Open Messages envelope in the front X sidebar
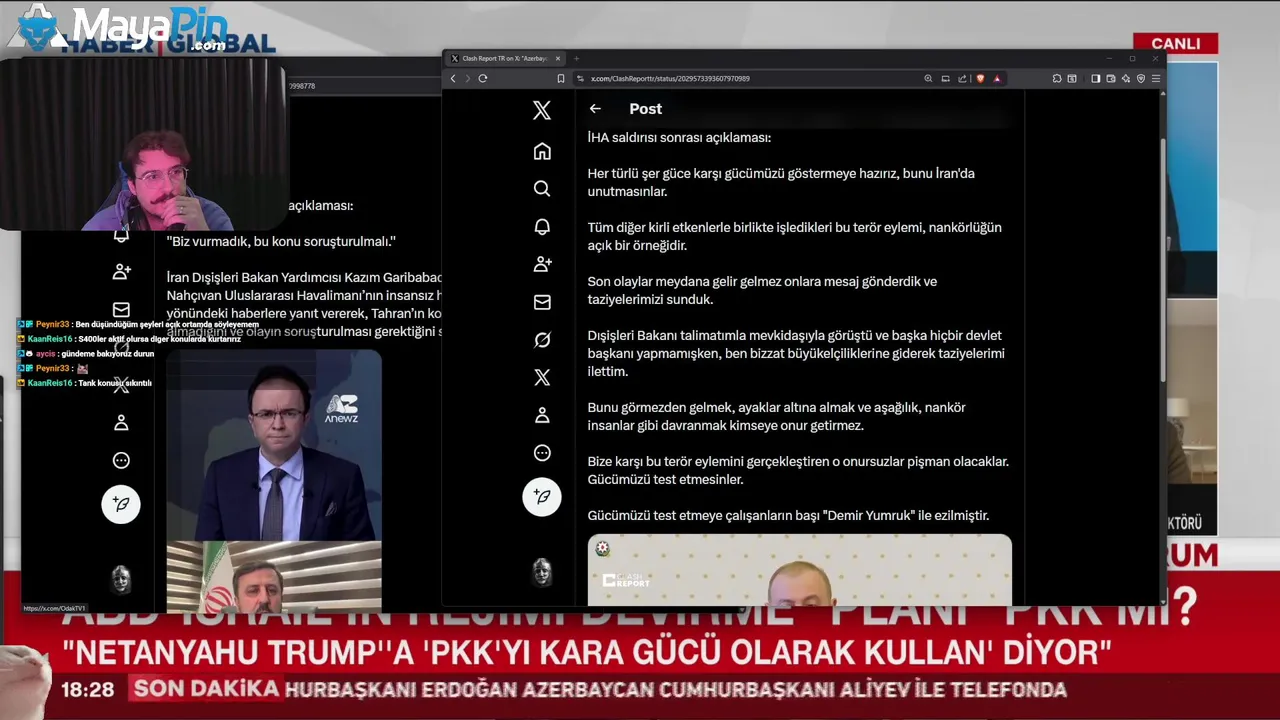 542,302
